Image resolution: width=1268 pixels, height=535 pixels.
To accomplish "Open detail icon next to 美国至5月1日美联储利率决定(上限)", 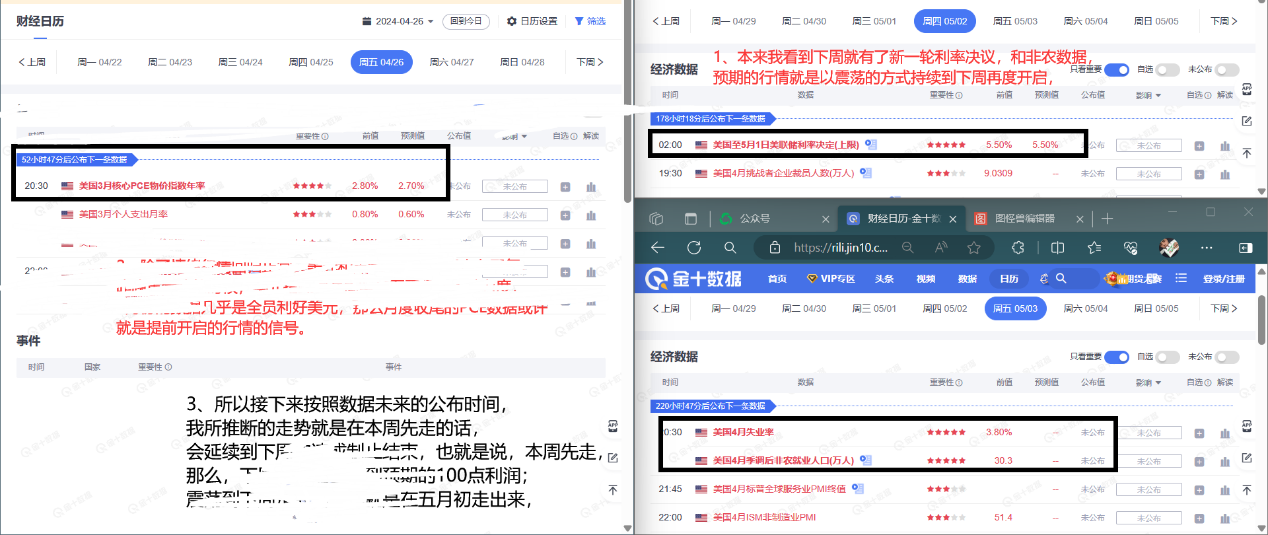I will (x=870, y=144).
